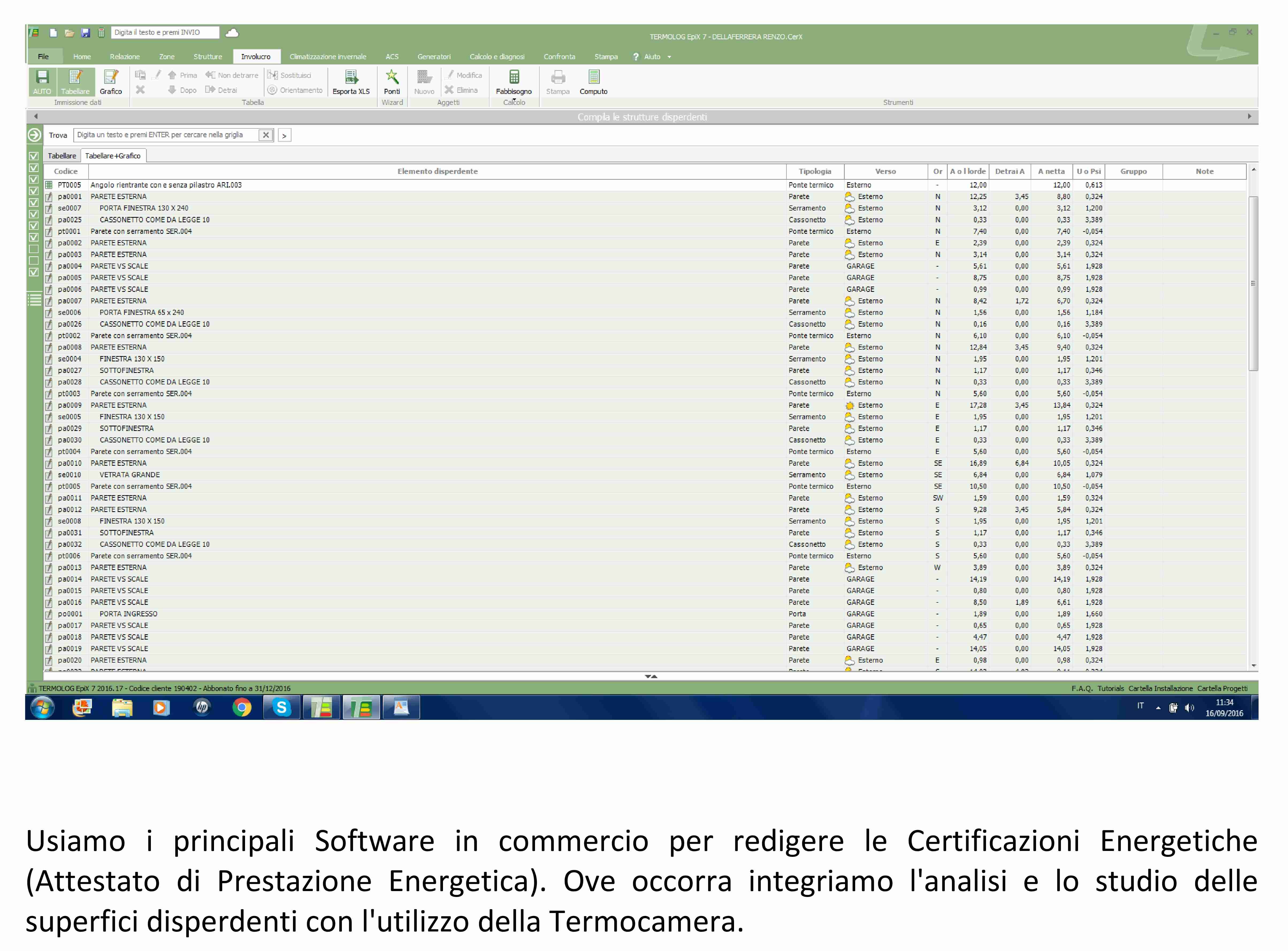Open Google Chrome from the taskbar
The width and height of the screenshot is (1288, 951).
point(242,708)
